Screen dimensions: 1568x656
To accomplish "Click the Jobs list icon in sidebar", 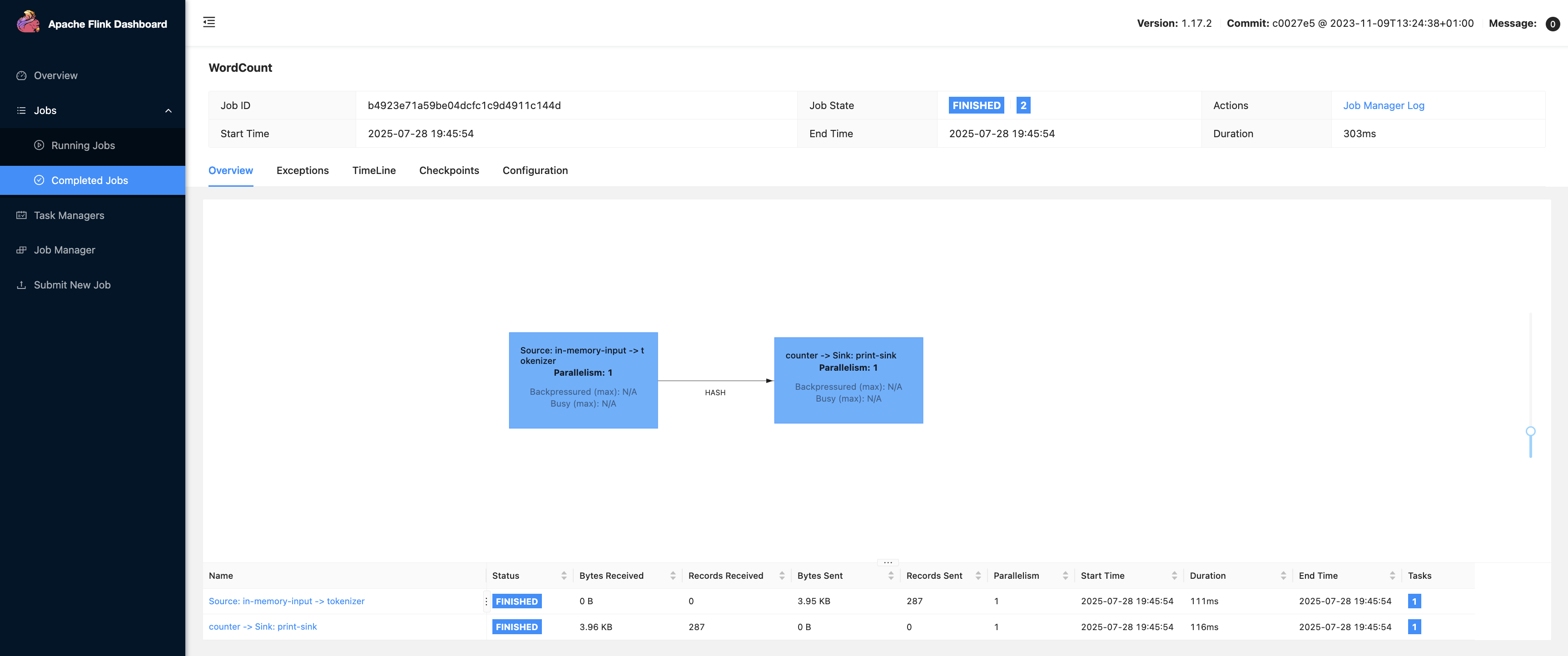I will 21,110.
